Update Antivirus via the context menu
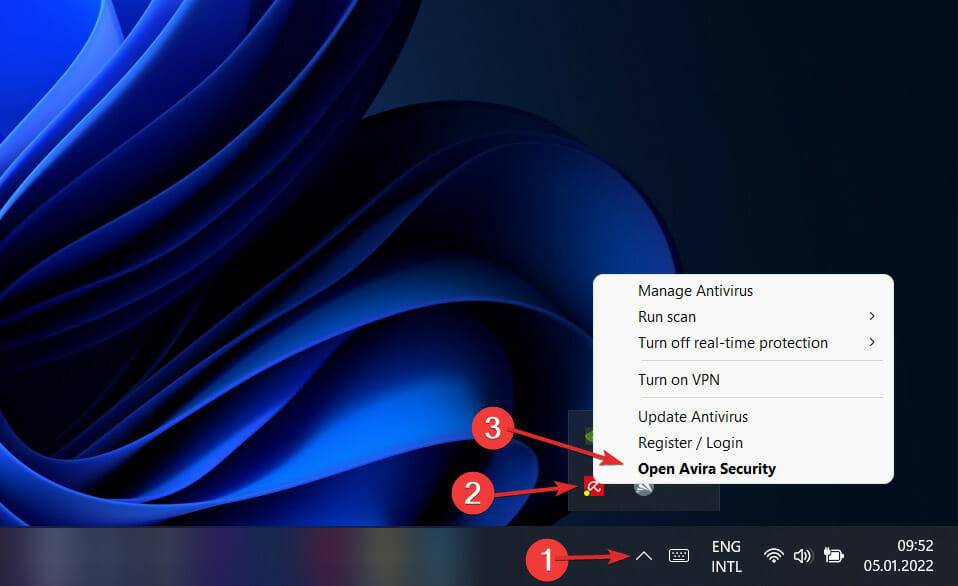The image size is (958, 586). (693, 416)
